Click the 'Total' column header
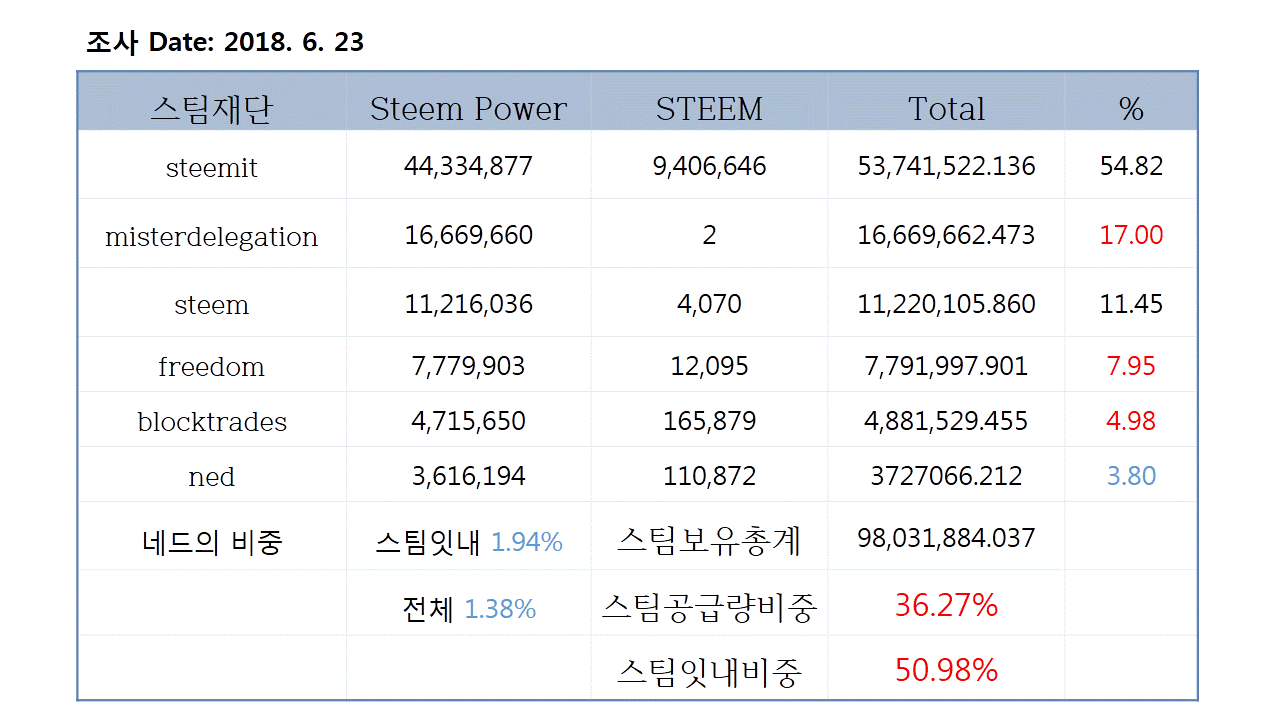The image size is (1280, 720). click(x=946, y=109)
